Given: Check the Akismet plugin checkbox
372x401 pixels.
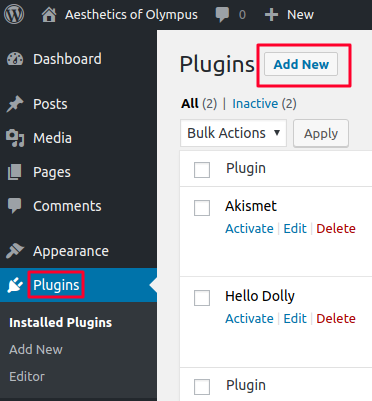Looking at the screenshot, I should [202, 208].
